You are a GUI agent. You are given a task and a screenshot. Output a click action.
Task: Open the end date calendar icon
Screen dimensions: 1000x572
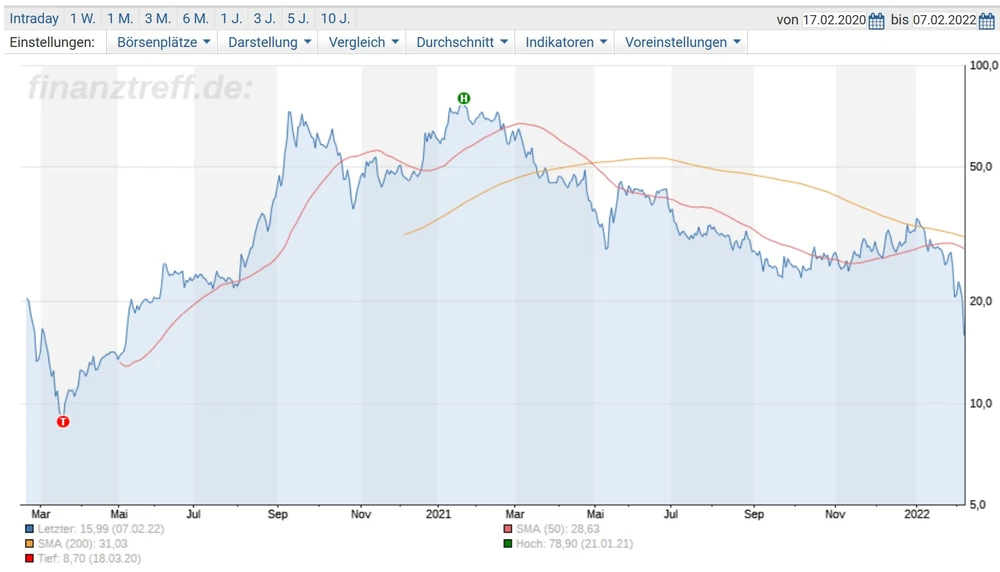coord(986,21)
